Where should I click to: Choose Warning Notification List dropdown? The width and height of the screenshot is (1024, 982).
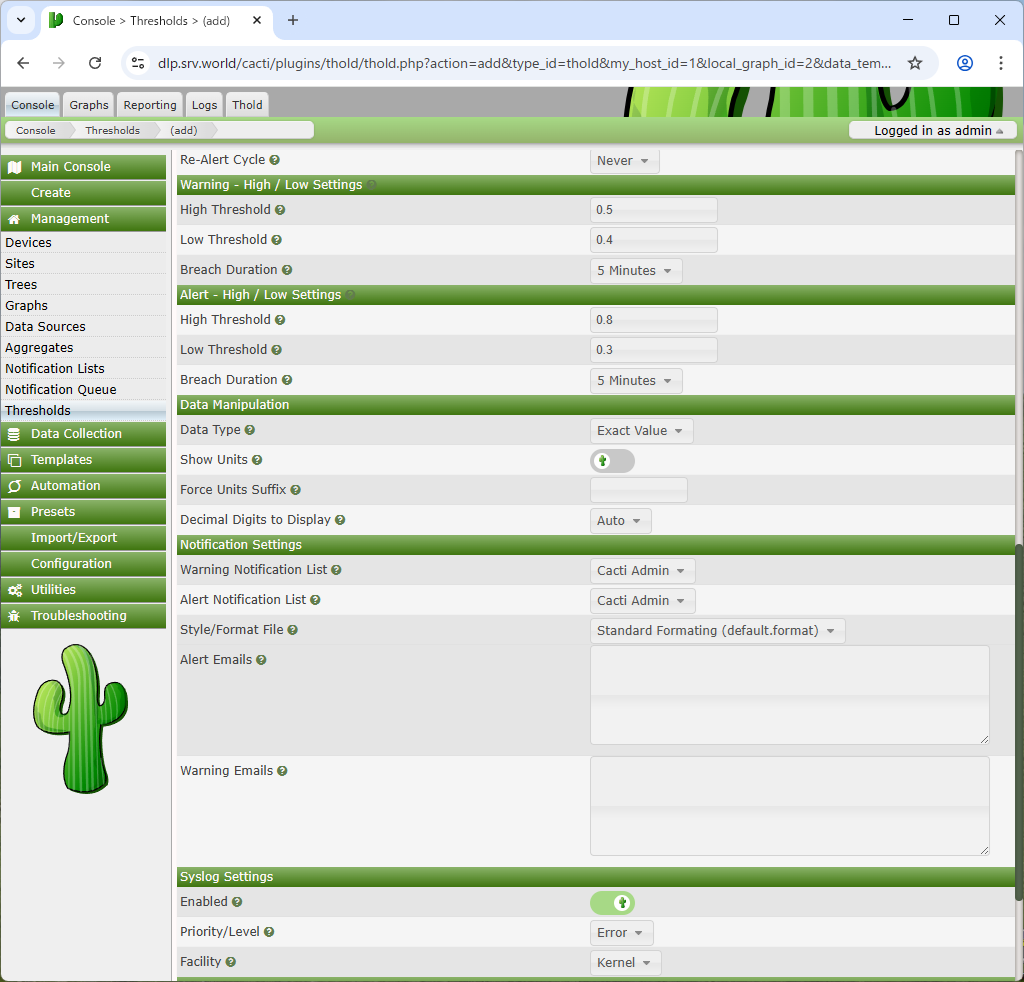coord(642,571)
